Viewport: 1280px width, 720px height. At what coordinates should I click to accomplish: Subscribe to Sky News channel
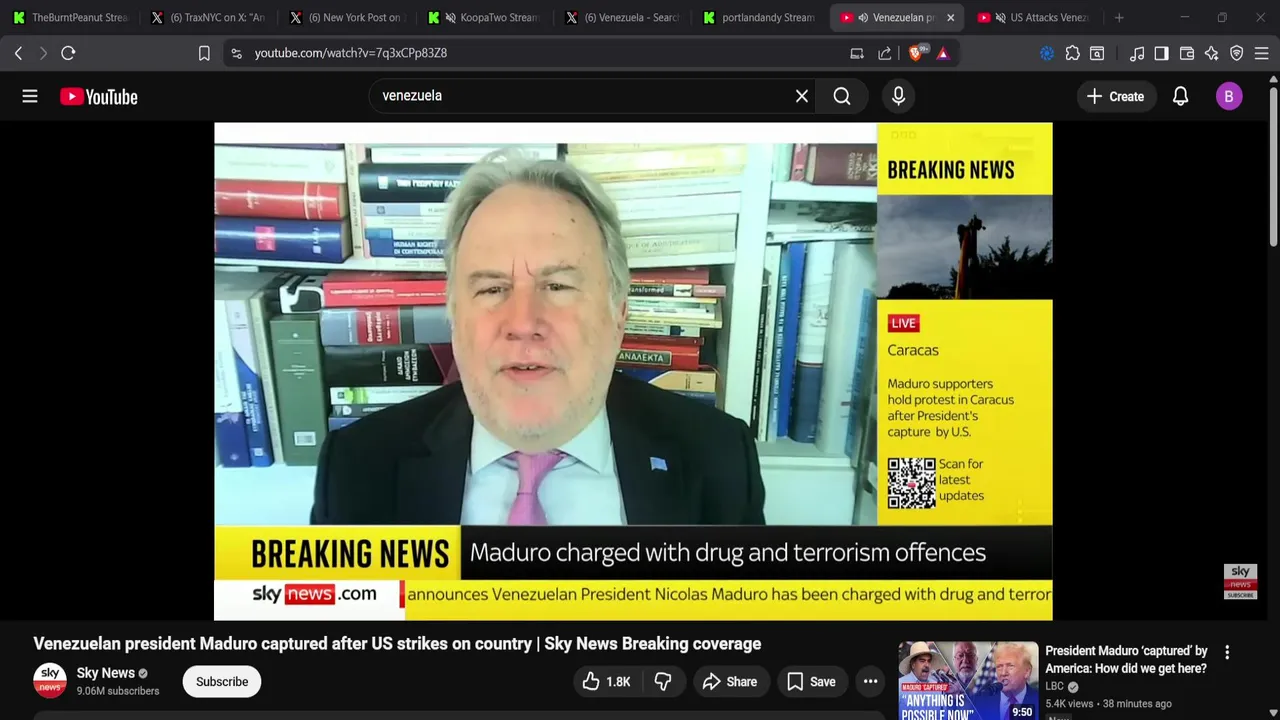tap(222, 682)
